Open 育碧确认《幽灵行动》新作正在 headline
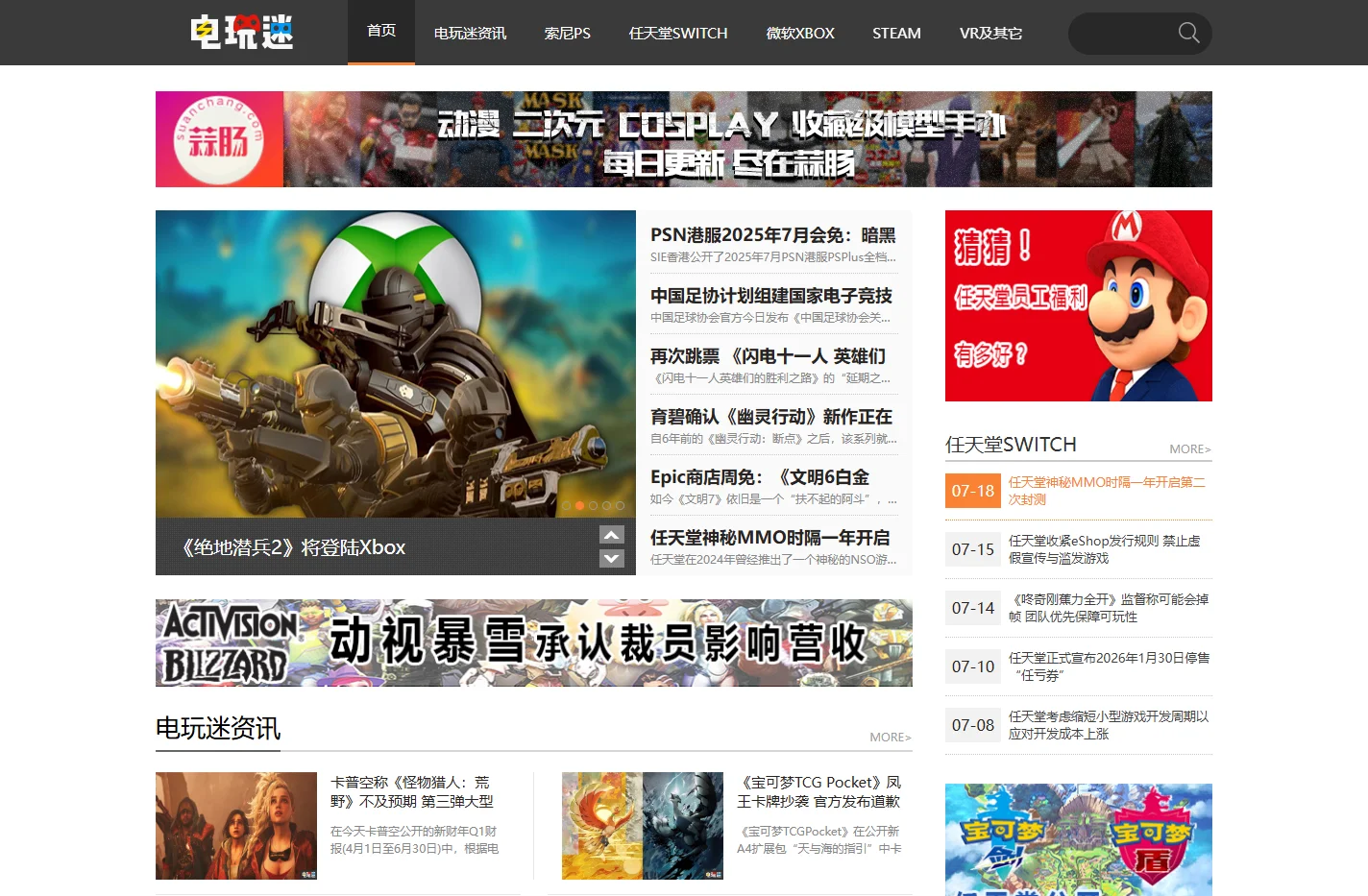The width and height of the screenshot is (1368, 896). tap(771, 417)
